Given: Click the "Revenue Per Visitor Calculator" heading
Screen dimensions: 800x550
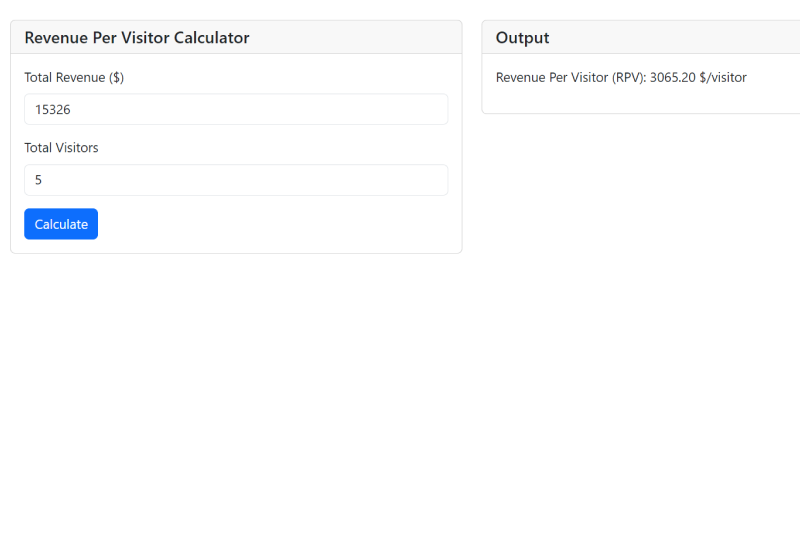Looking at the screenshot, I should pyautogui.click(x=137, y=38).
